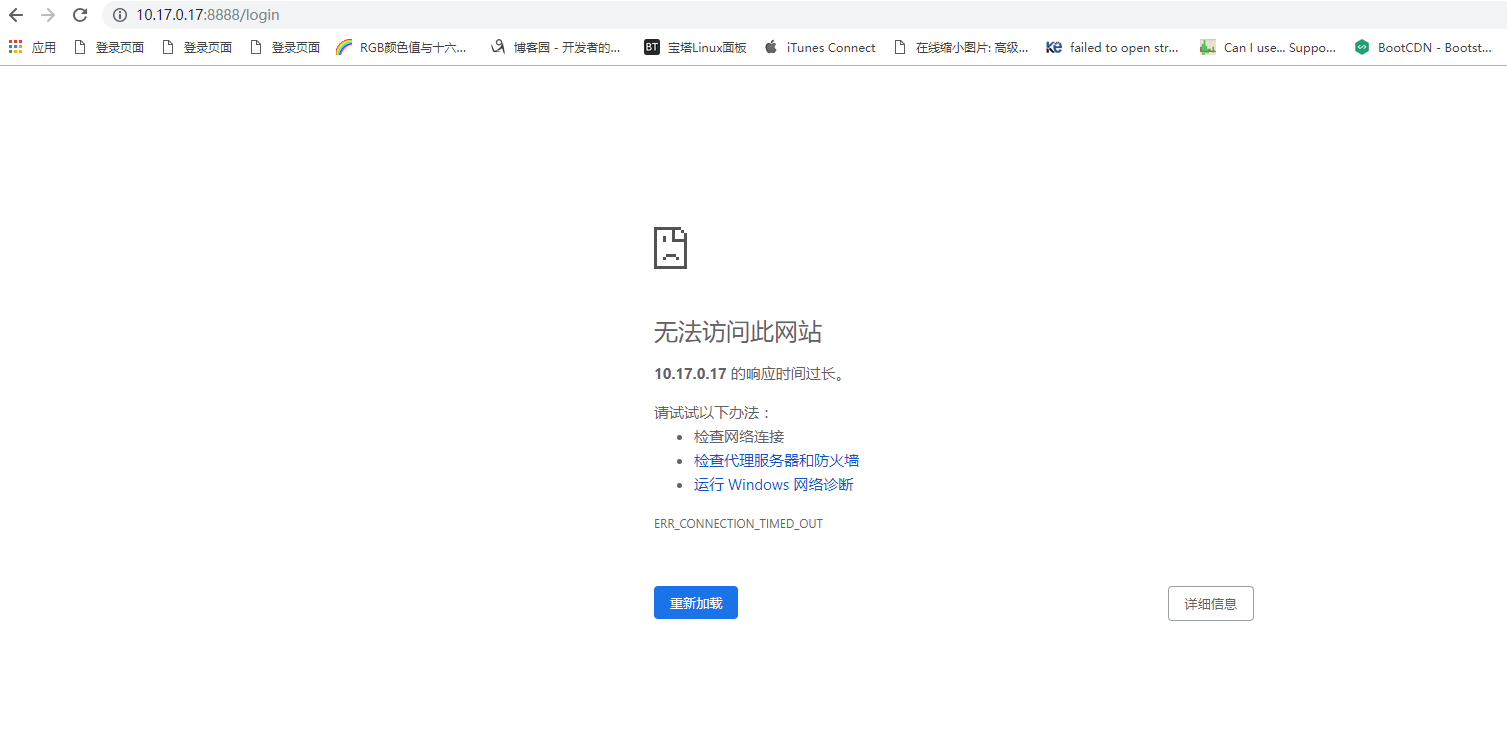Viewport: 1507px width, 733px height.
Task: Open the first 登录页面 bookmark
Action: (109, 47)
